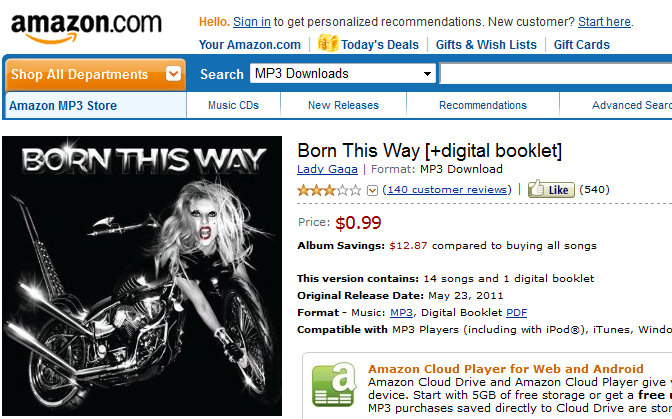Open the New Releases tab
This screenshot has height=419, width=672.
coord(343,105)
